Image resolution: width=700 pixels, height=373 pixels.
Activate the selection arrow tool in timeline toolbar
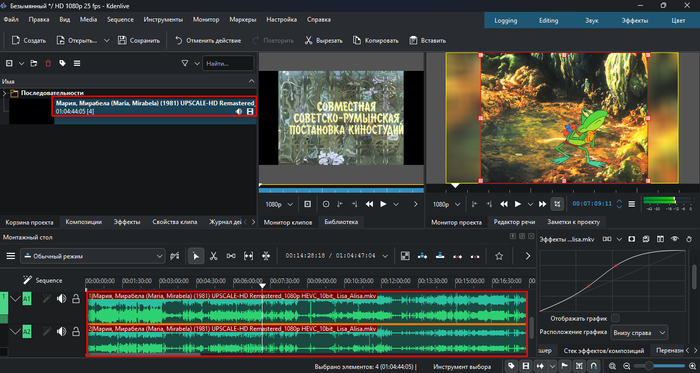pos(196,256)
